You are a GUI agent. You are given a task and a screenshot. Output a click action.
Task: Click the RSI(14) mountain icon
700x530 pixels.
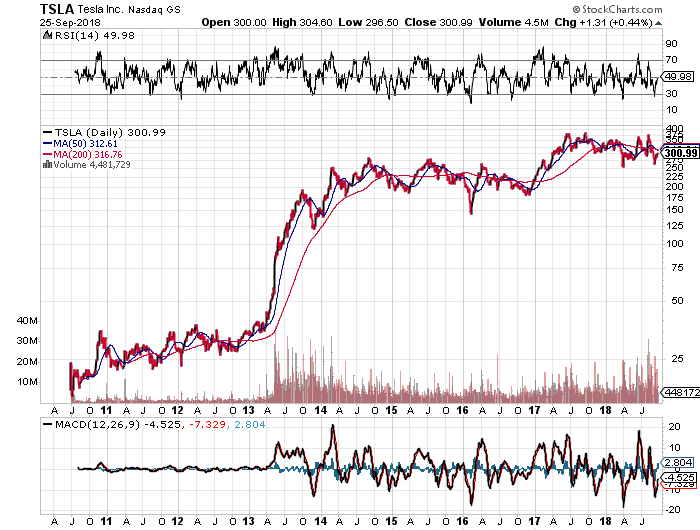click(x=47, y=35)
